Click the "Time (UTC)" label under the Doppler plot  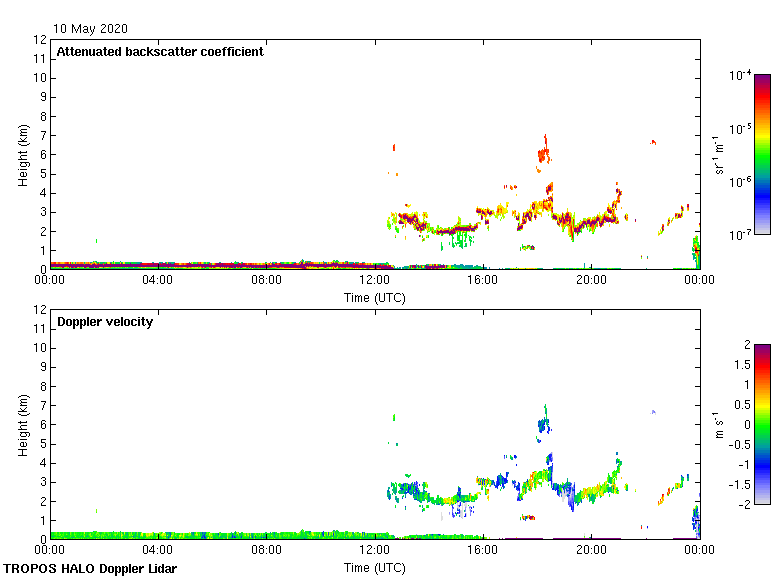[x=374, y=568]
